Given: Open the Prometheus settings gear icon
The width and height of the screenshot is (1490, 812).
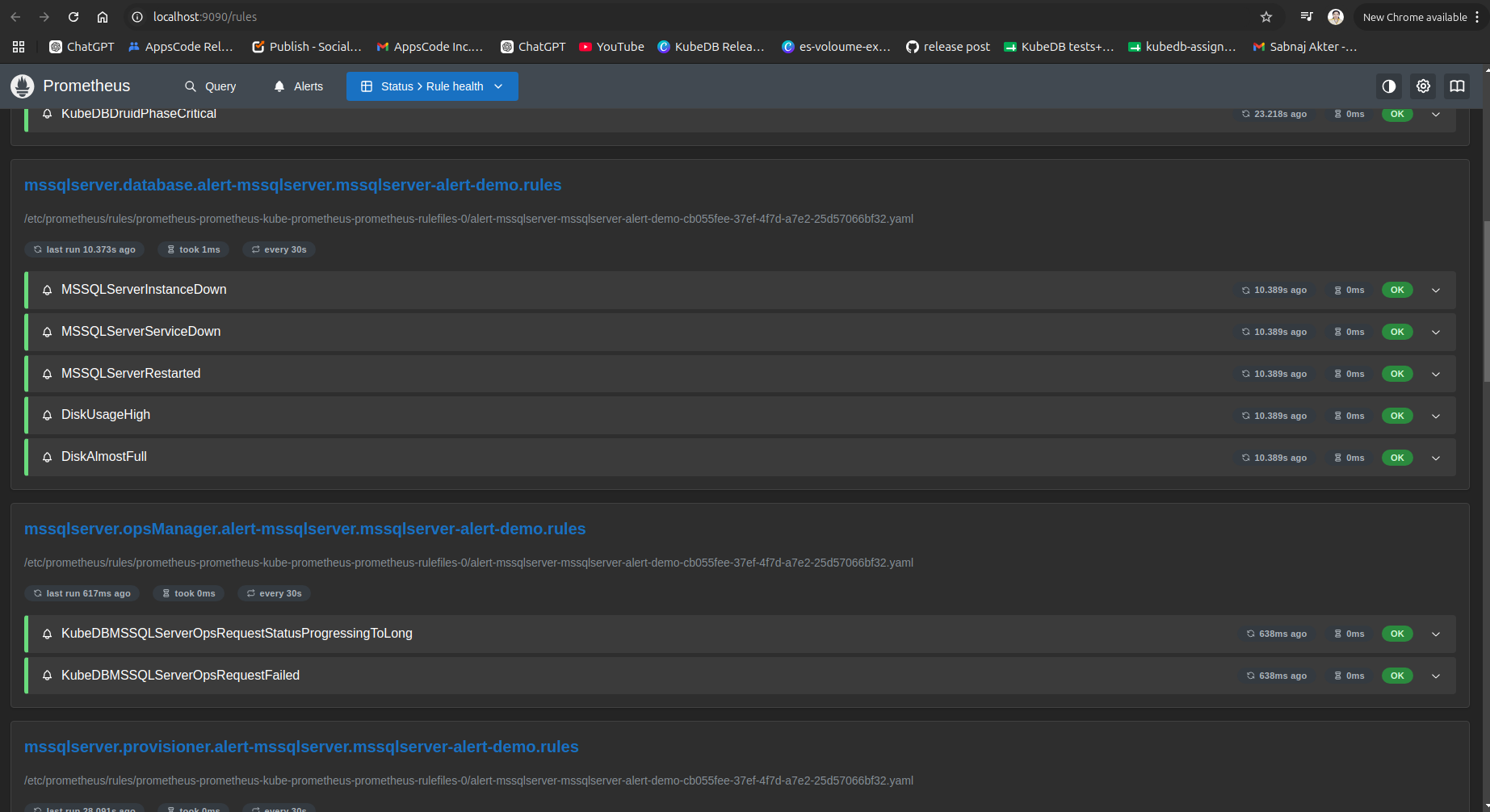Looking at the screenshot, I should tap(1424, 86).
